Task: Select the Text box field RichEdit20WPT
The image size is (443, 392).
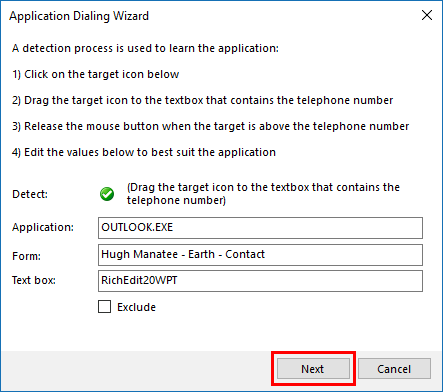Action: pyautogui.click(x=260, y=281)
